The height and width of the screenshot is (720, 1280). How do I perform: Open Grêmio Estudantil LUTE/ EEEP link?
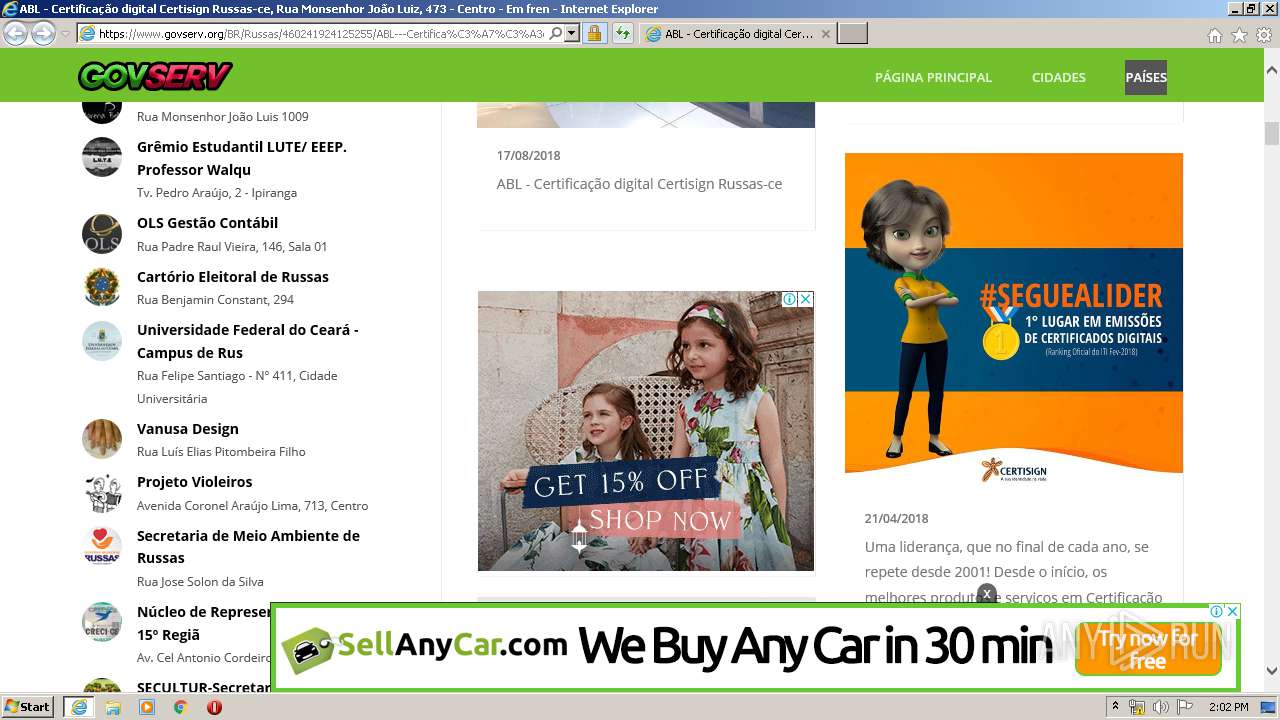(x=242, y=158)
